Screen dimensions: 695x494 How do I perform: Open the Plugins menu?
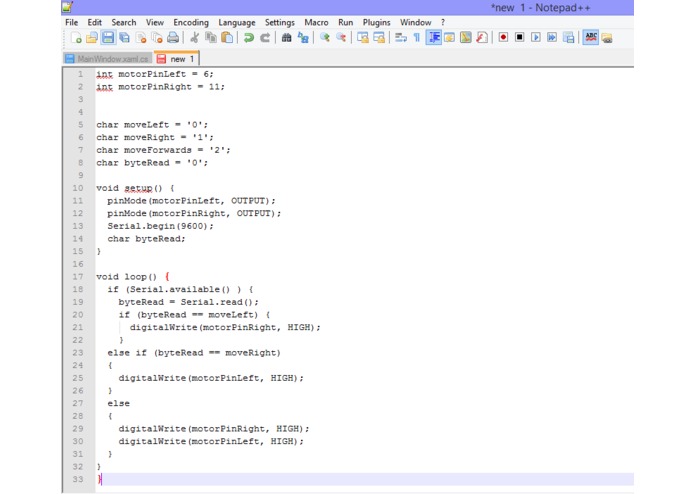376,22
